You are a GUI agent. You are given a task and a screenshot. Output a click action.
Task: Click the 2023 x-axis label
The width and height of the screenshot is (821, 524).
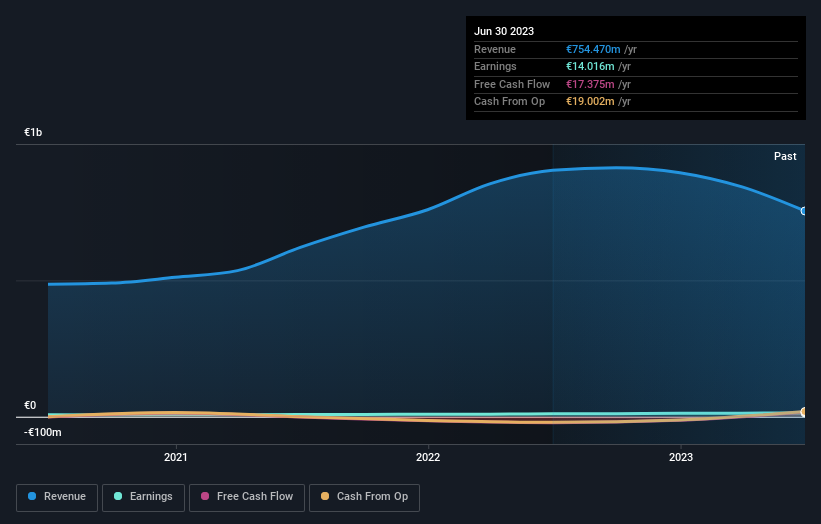681,457
